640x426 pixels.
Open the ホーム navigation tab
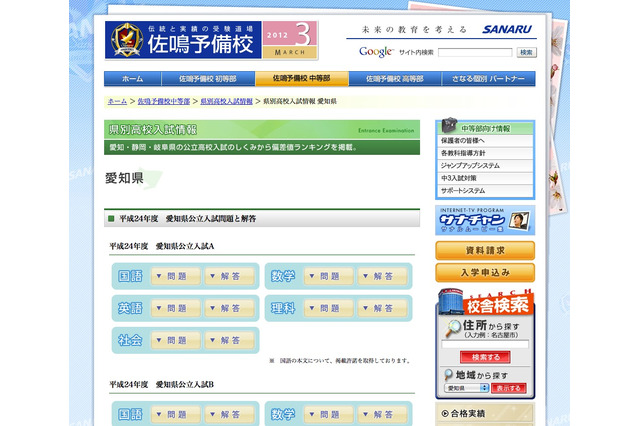[x=133, y=79]
